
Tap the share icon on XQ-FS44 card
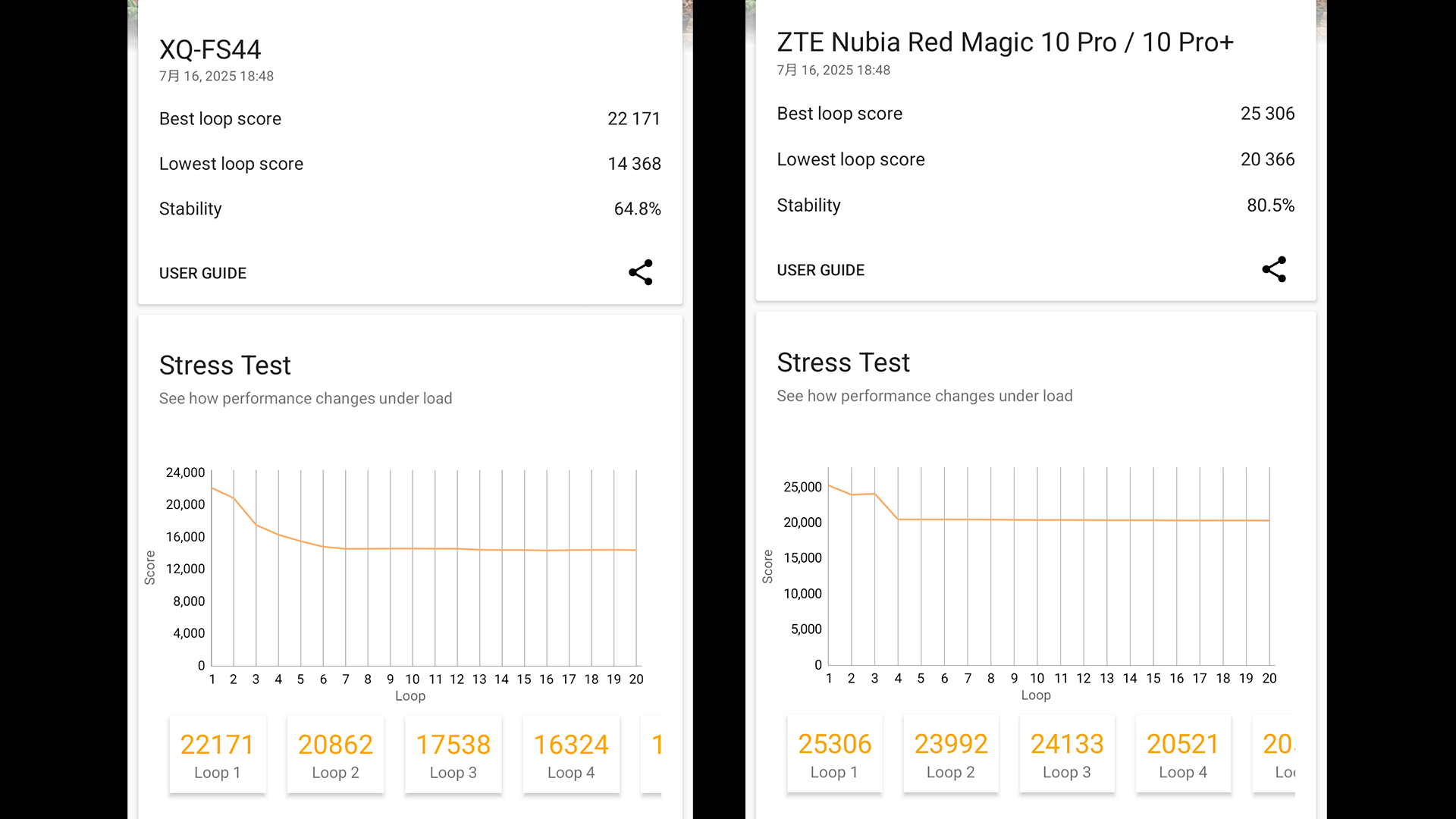pos(641,272)
